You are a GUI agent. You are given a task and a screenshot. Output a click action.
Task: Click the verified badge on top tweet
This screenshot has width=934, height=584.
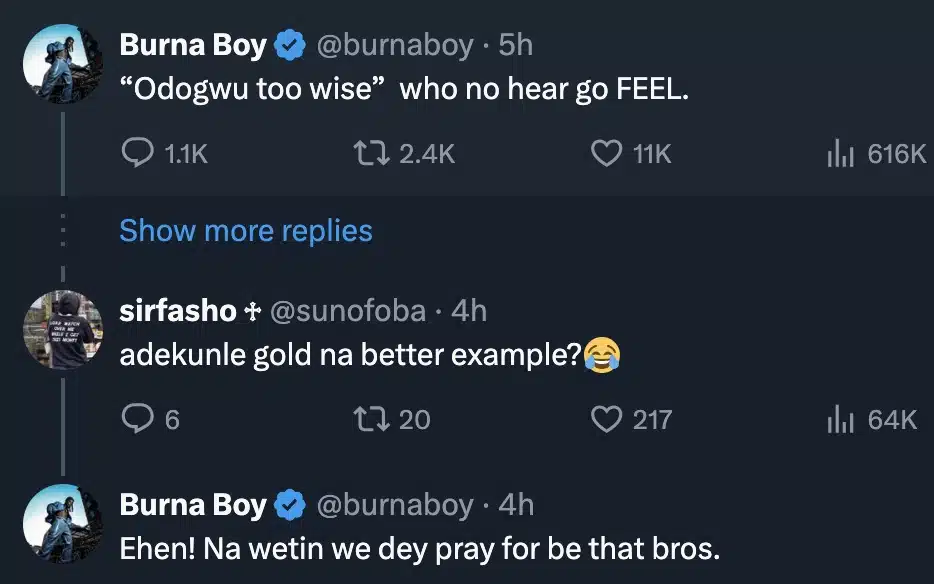point(291,45)
